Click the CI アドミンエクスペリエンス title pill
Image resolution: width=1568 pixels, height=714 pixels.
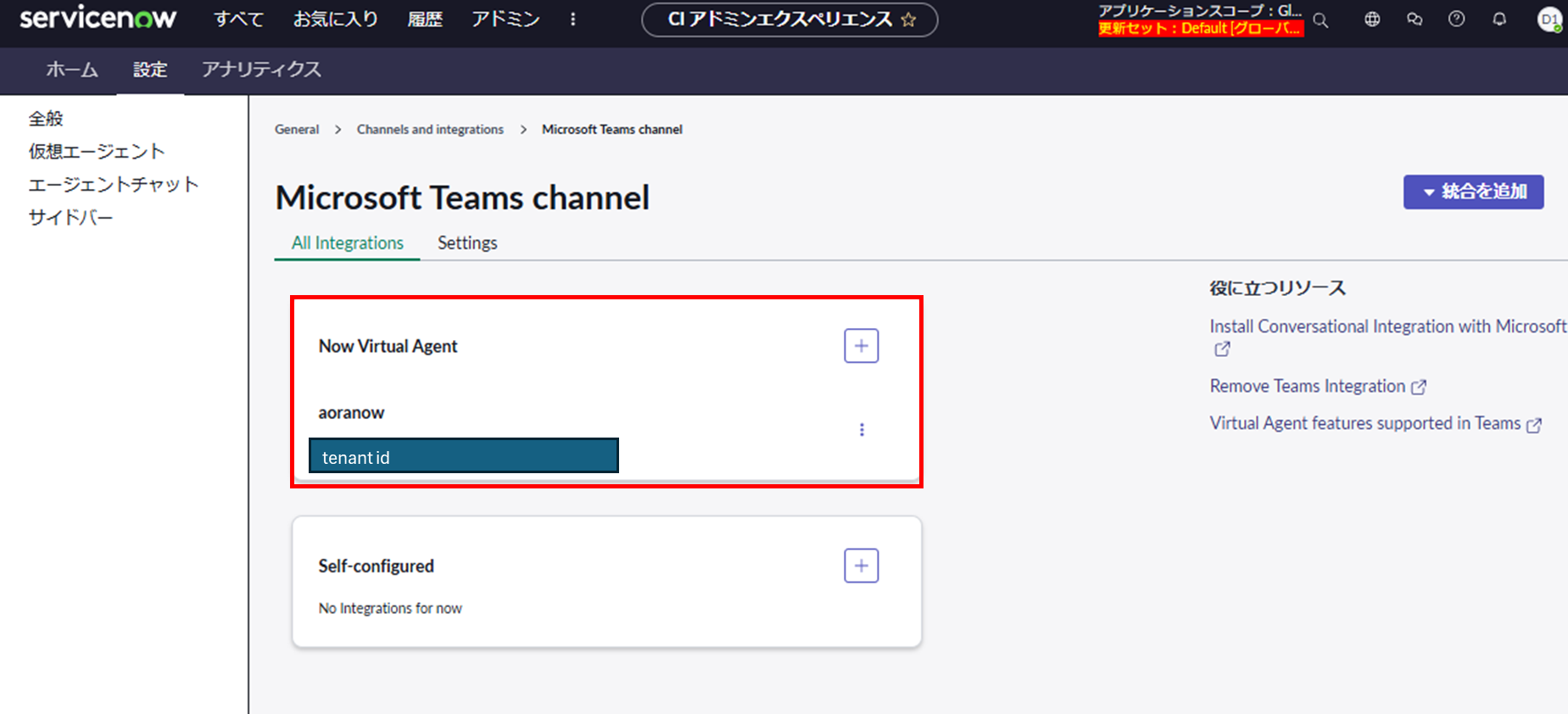(790, 20)
